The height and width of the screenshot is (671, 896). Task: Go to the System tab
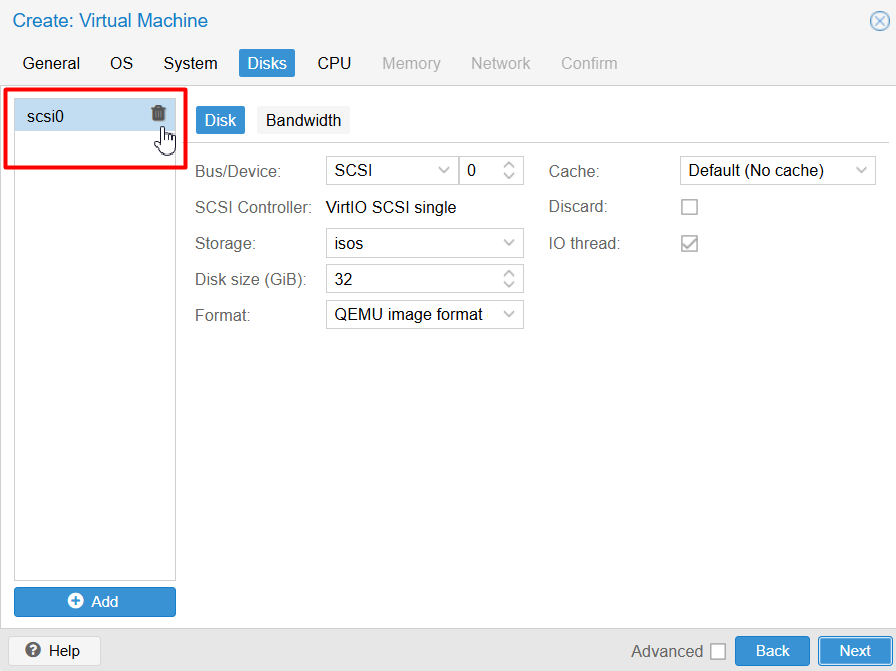click(190, 63)
